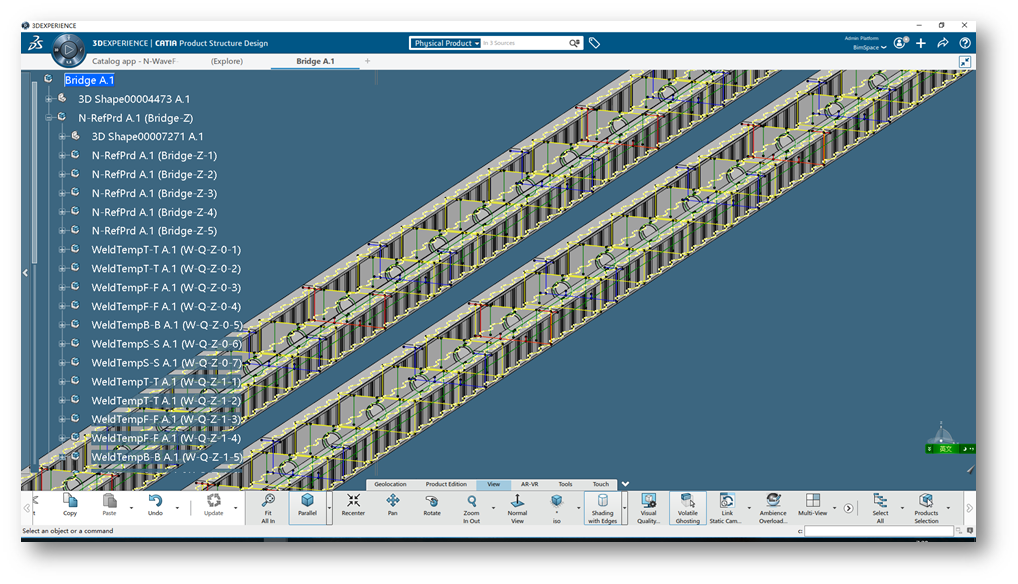Open the Tools ribbon tab
The height and width of the screenshot is (584, 1018).
click(565, 484)
